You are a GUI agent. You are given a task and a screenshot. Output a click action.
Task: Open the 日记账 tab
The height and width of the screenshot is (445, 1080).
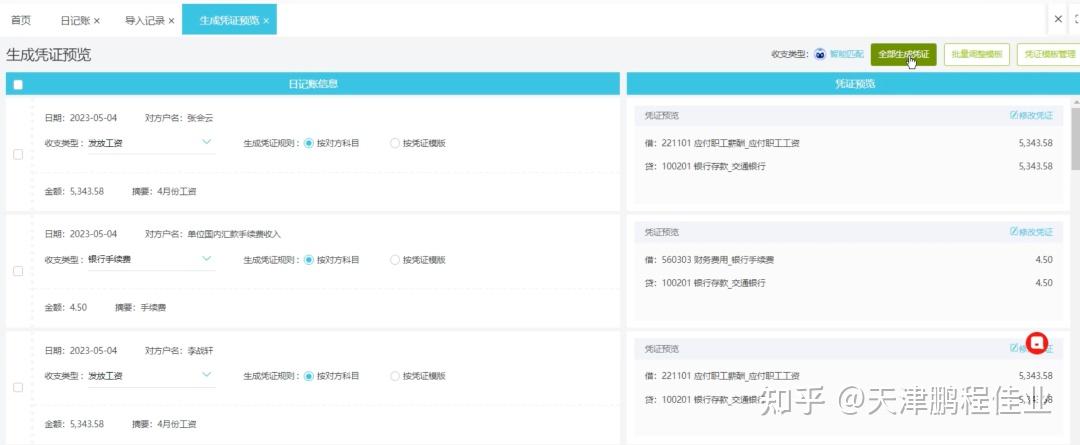click(75, 21)
